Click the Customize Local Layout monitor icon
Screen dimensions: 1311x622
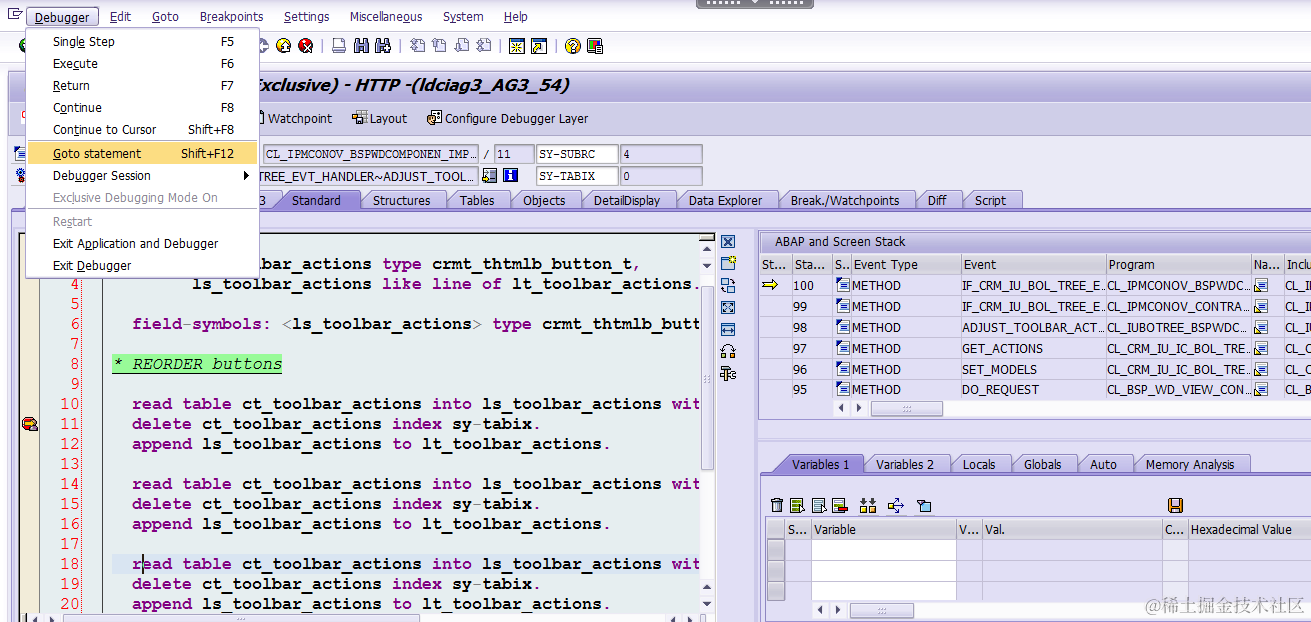point(595,46)
